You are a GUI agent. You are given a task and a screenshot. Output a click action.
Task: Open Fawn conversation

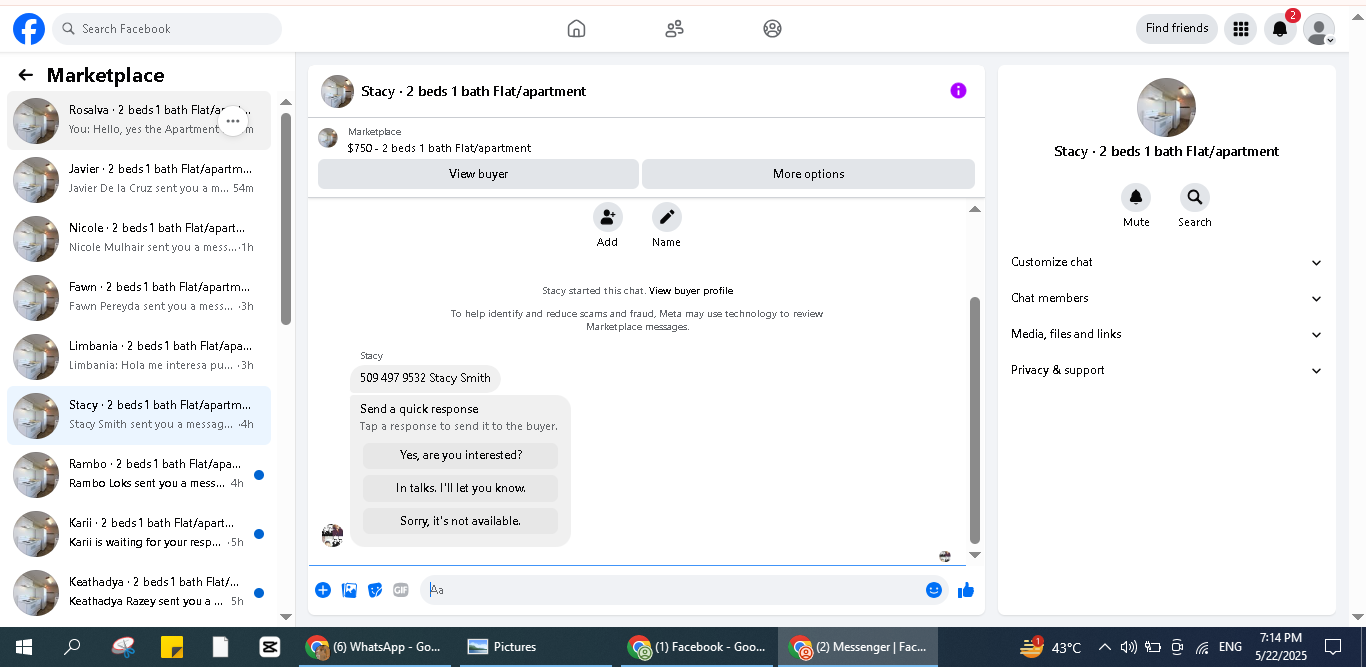pyautogui.click(x=139, y=297)
